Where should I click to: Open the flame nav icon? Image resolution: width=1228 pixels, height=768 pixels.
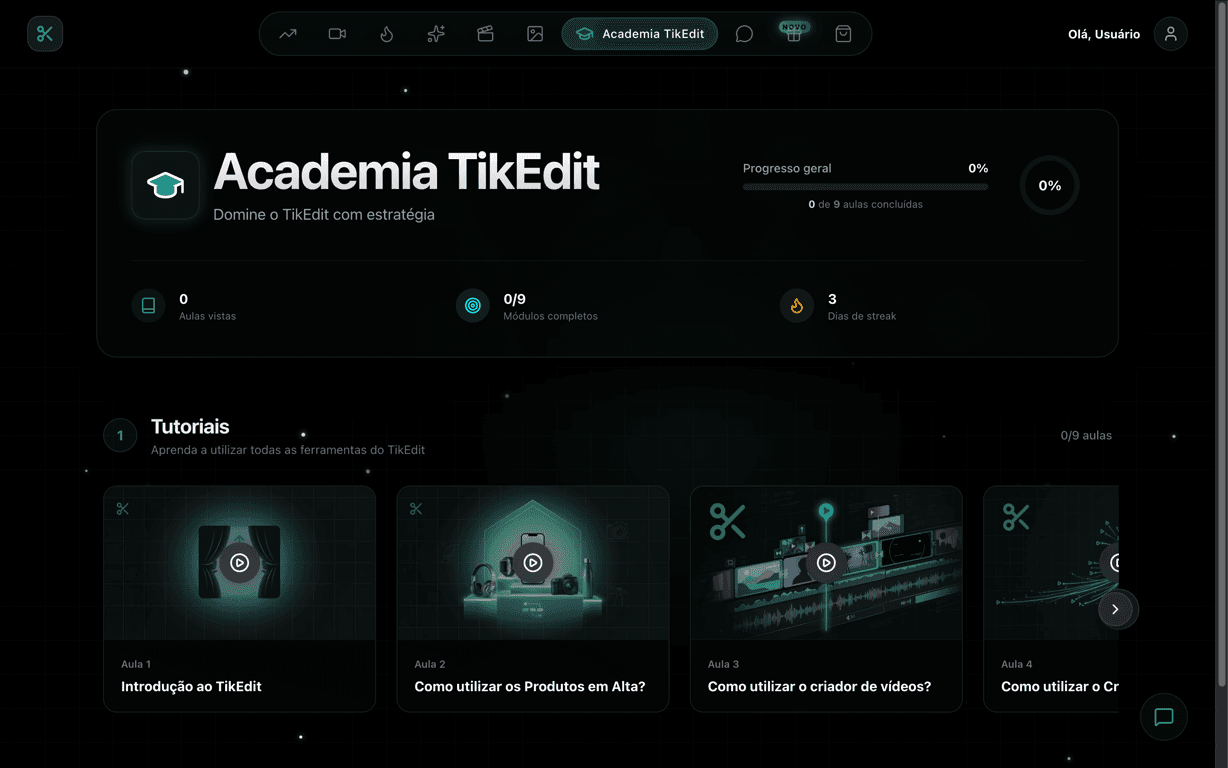click(387, 34)
